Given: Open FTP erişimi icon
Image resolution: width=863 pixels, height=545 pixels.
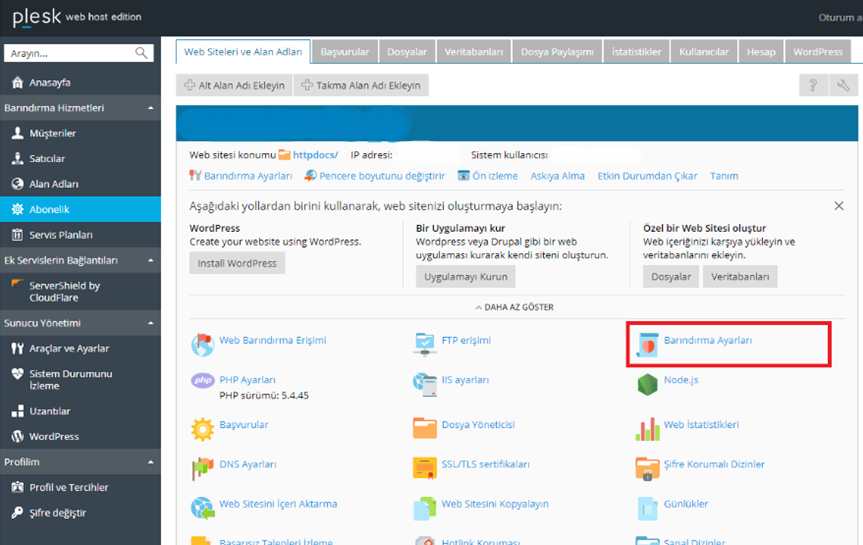Looking at the screenshot, I should tap(424, 345).
